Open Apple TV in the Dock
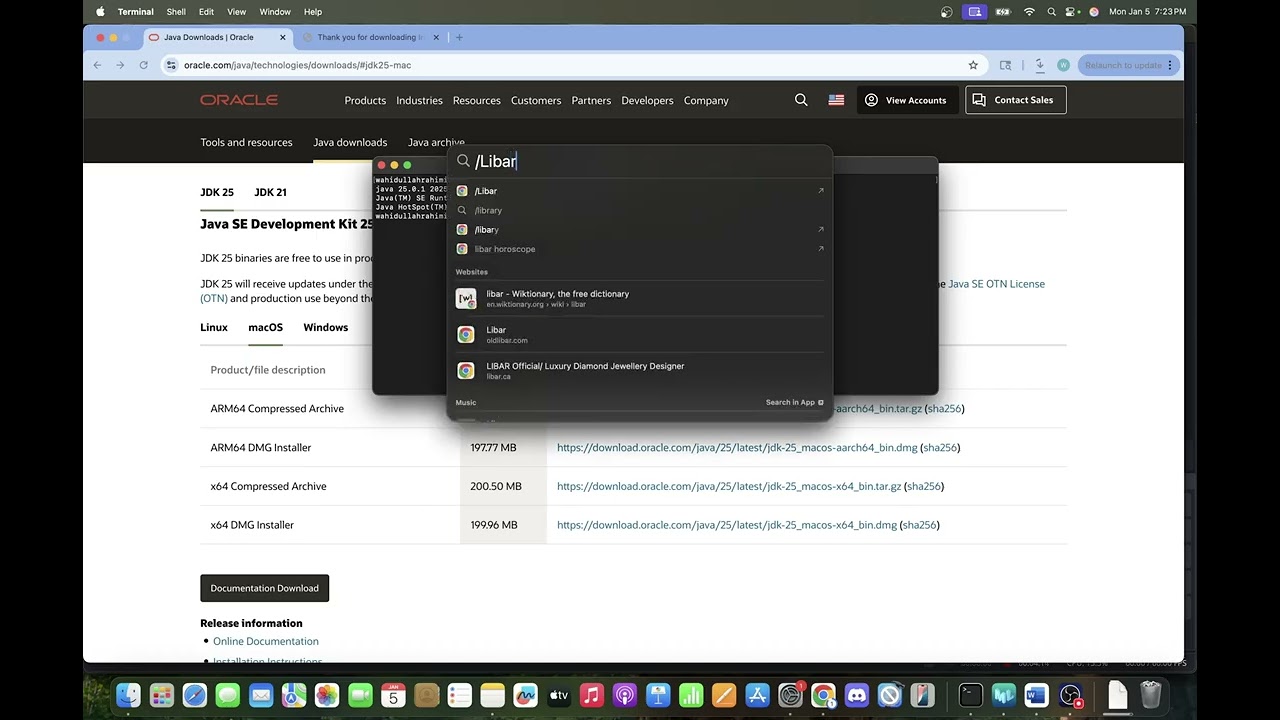Screen dimensions: 1280x720 [x=558, y=695]
